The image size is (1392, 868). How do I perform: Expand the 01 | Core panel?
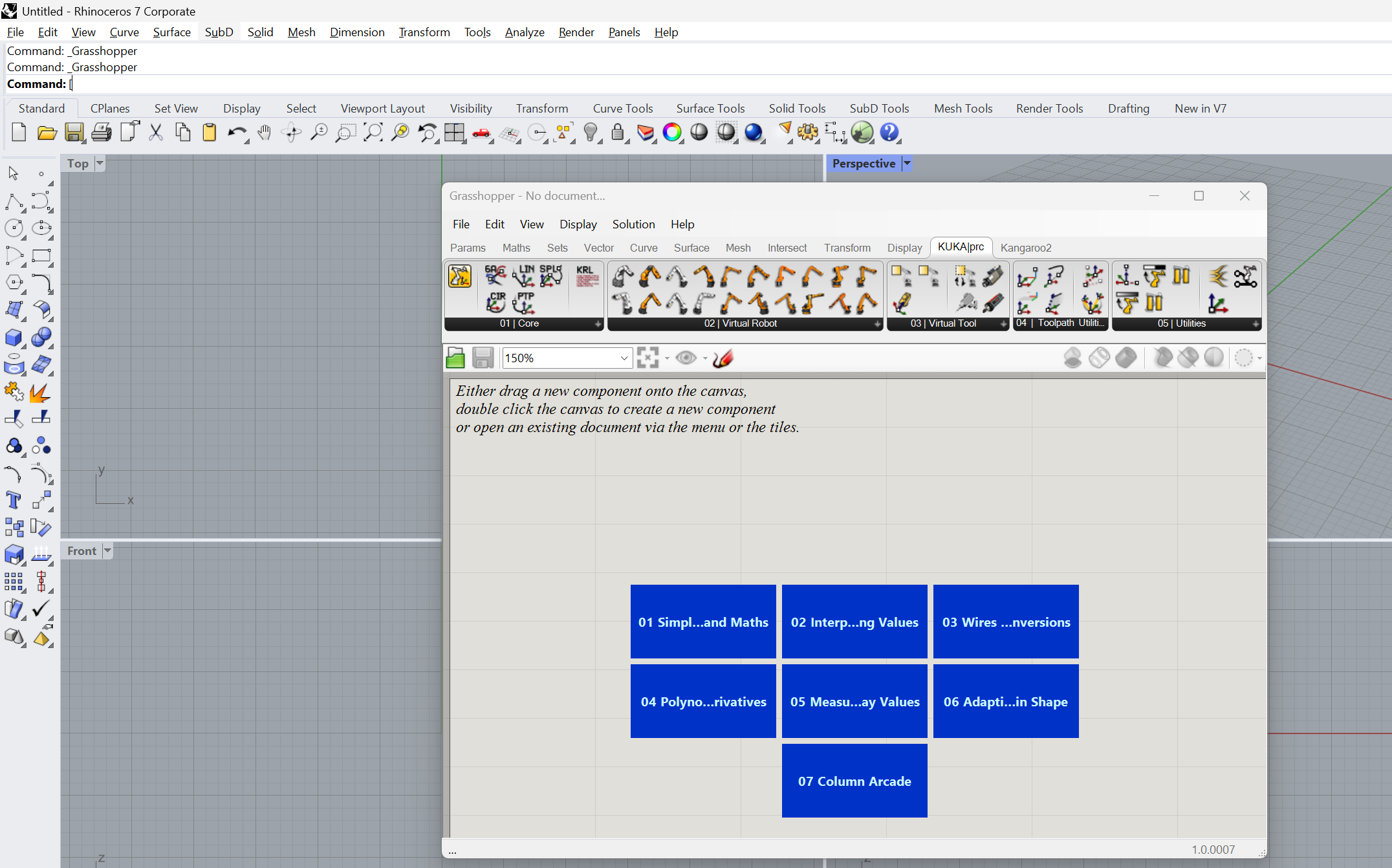coord(598,323)
